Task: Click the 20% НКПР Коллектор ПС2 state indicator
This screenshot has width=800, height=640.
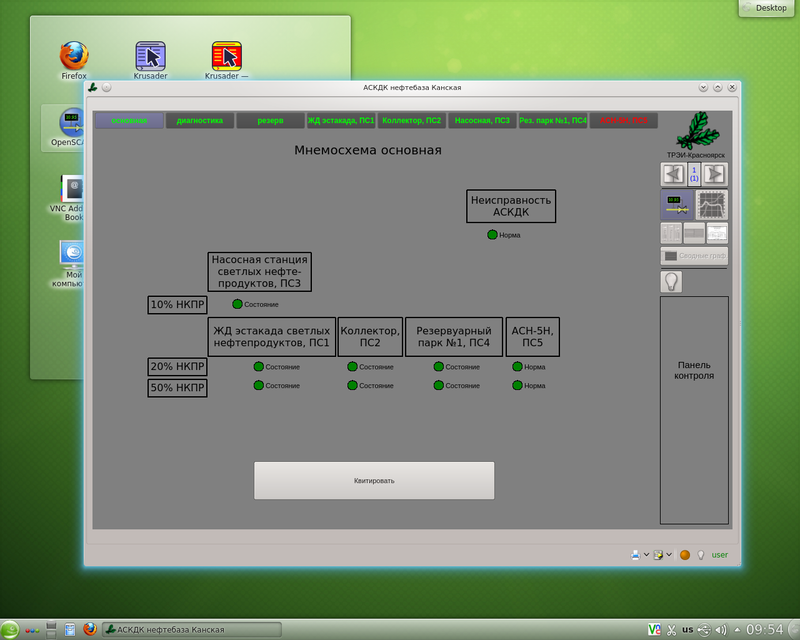Action: click(x=352, y=367)
